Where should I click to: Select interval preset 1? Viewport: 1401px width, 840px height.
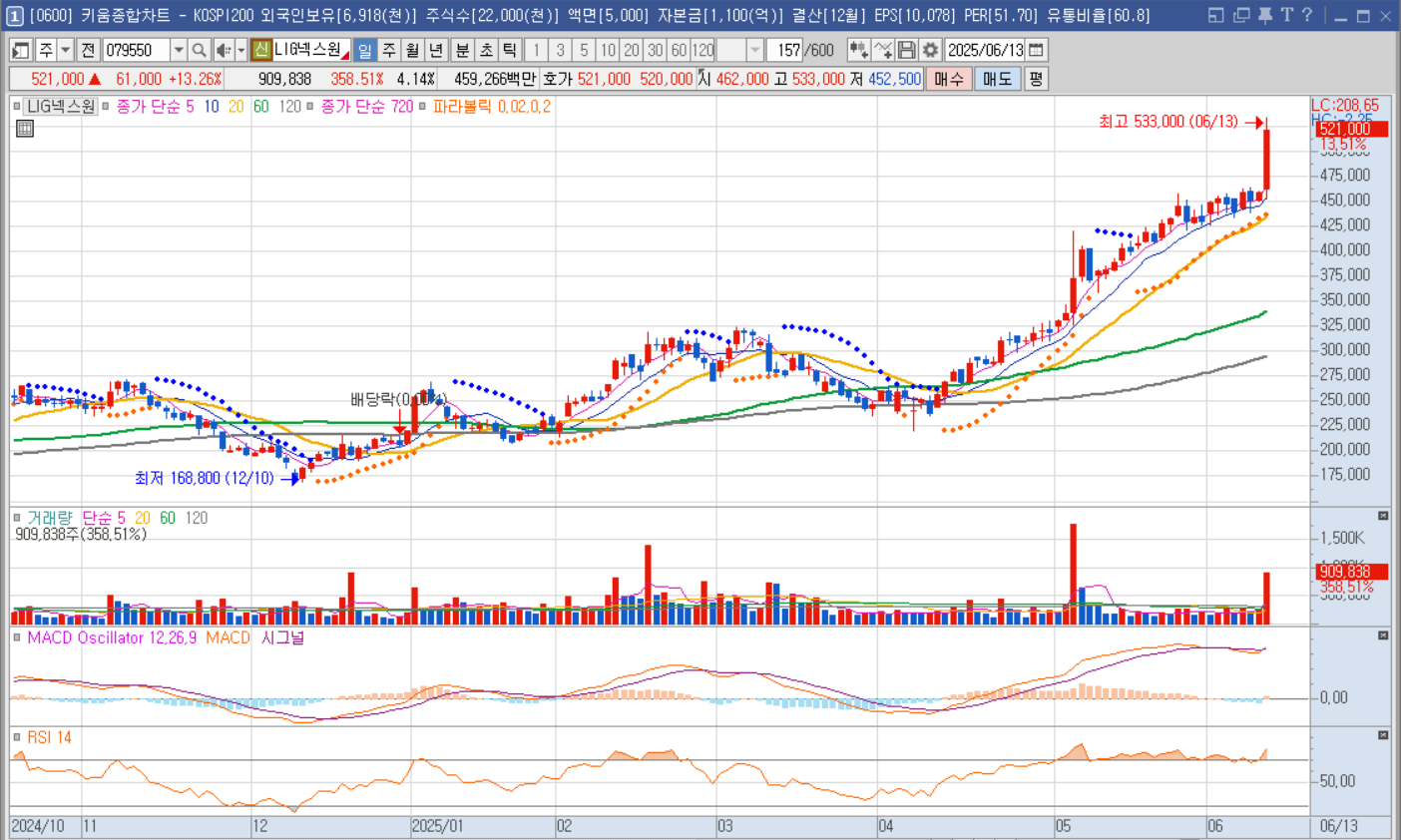point(537,50)
